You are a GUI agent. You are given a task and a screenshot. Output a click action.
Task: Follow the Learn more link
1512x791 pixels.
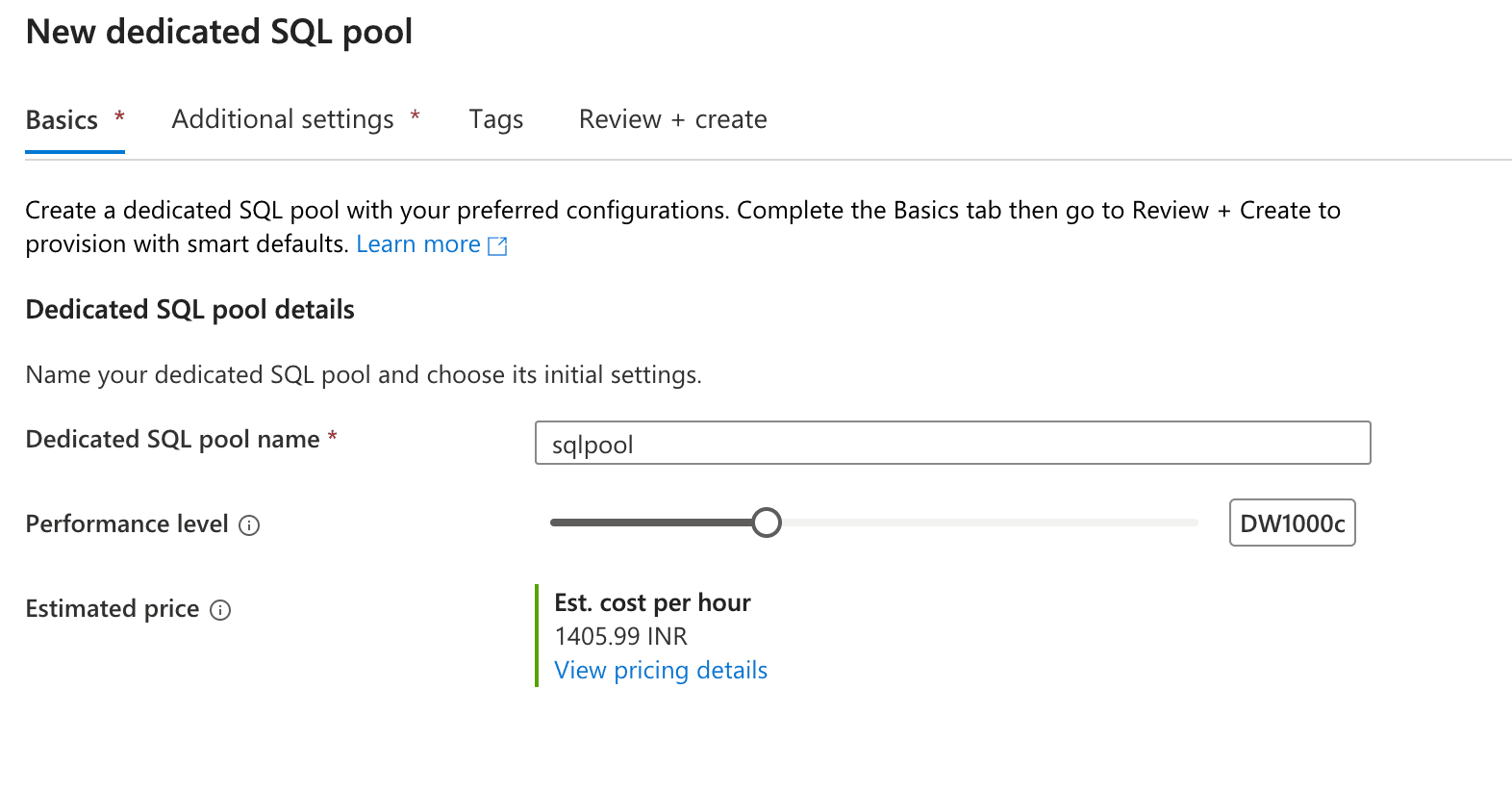point(418,244)
